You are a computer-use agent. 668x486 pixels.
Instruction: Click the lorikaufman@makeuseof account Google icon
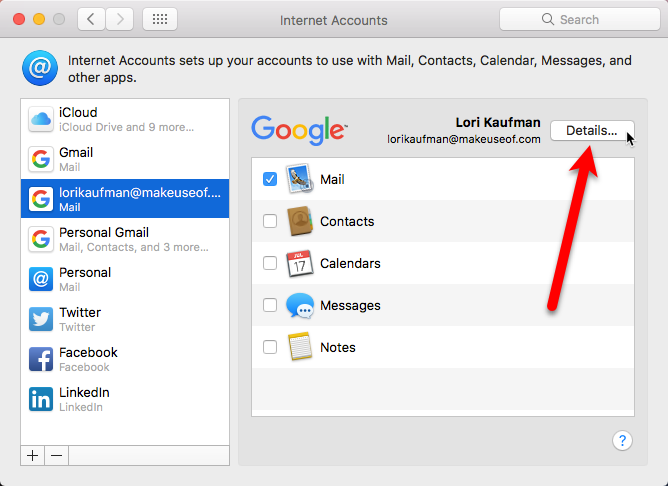41,199
